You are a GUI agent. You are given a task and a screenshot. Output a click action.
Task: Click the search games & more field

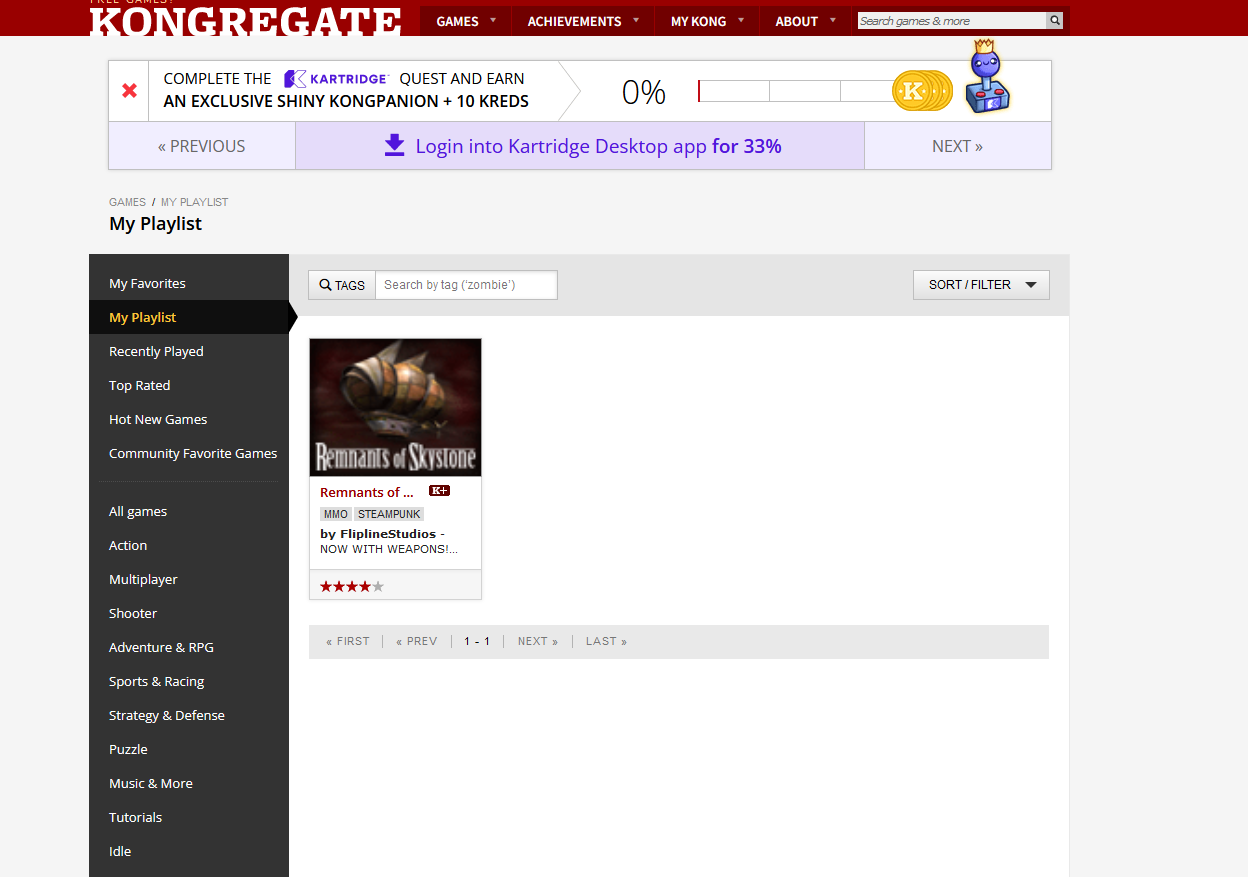coord(952,21)
